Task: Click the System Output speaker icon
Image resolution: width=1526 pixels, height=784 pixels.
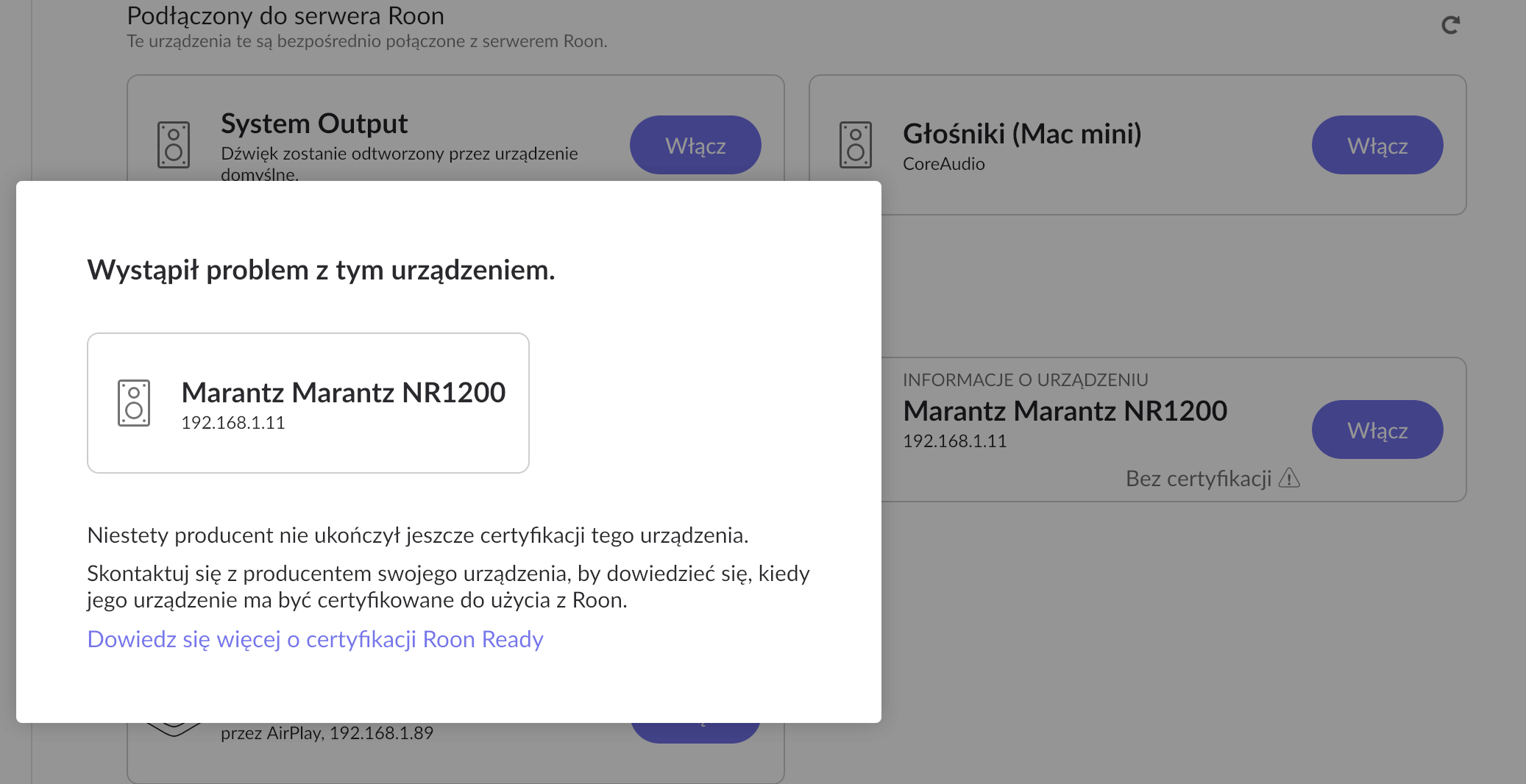Action: (174, 145)
